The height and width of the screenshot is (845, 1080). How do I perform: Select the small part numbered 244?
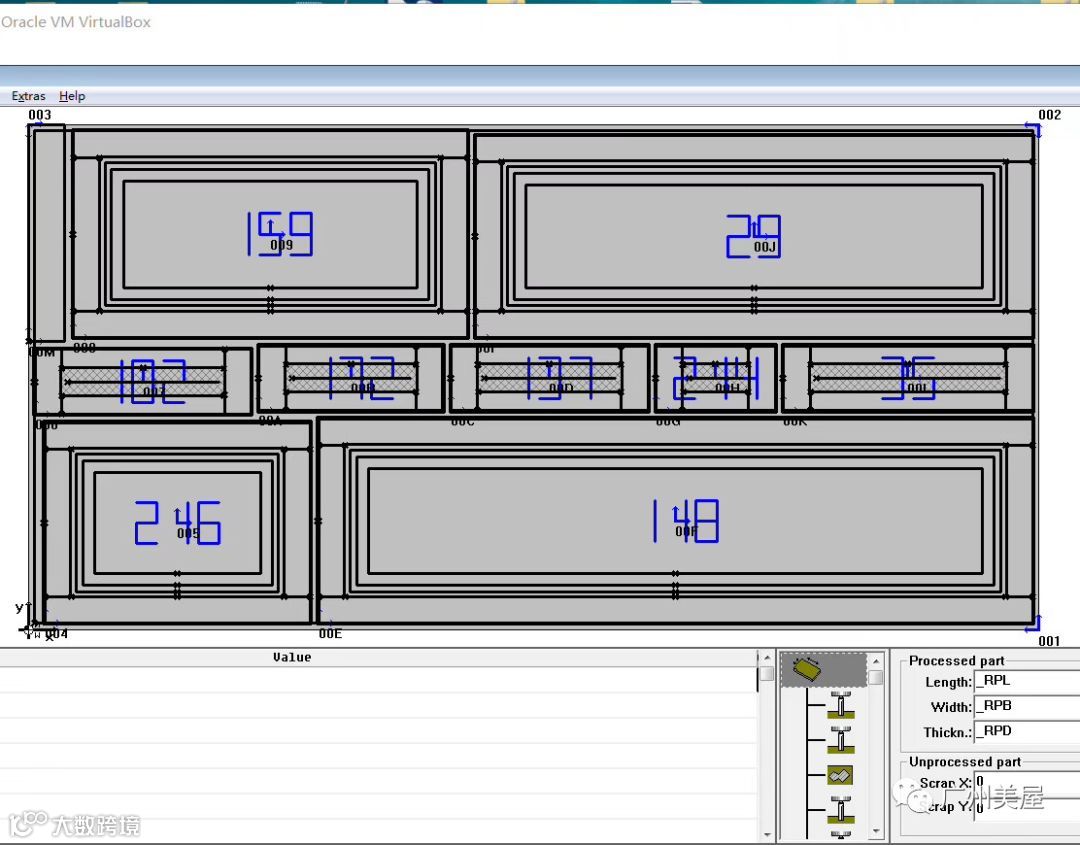pos(716,378)
